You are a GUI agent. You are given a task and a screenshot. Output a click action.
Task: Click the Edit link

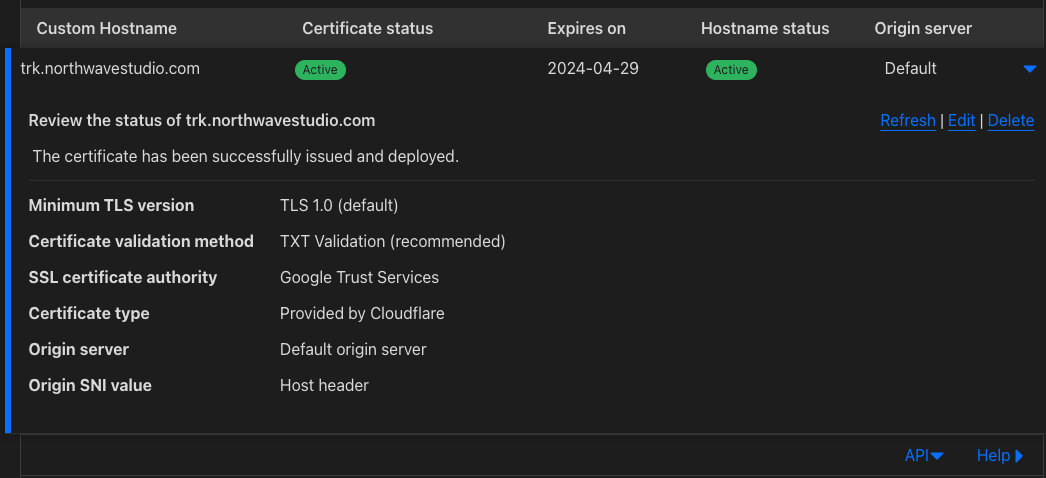pyautogui.click(x=961, y=121)
